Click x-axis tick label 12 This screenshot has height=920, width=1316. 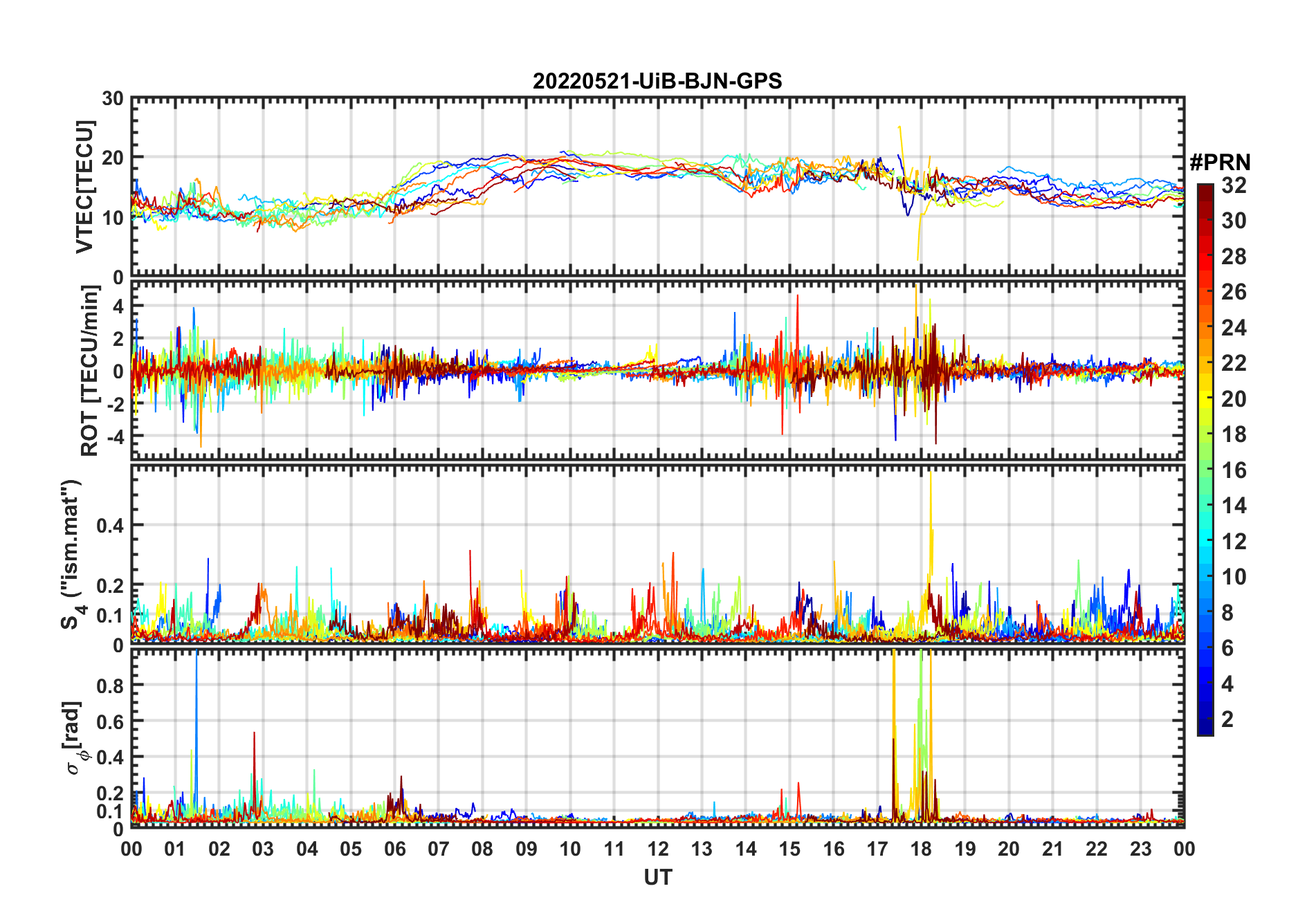(x=658, y=849)
